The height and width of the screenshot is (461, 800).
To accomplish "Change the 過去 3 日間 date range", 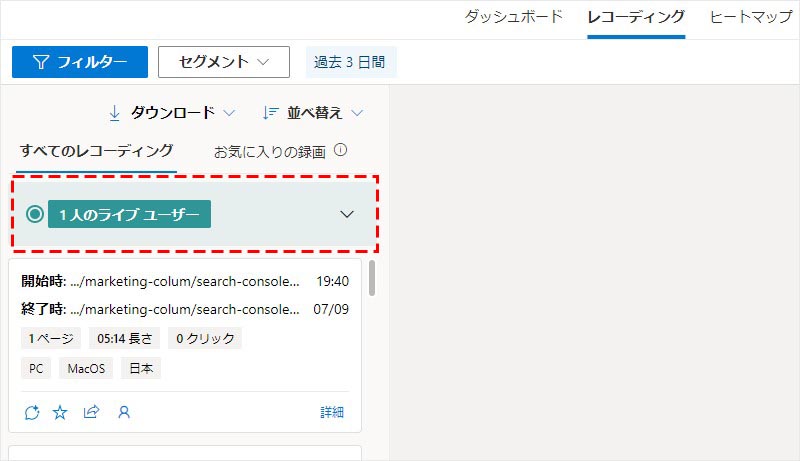I will (351, 62).
